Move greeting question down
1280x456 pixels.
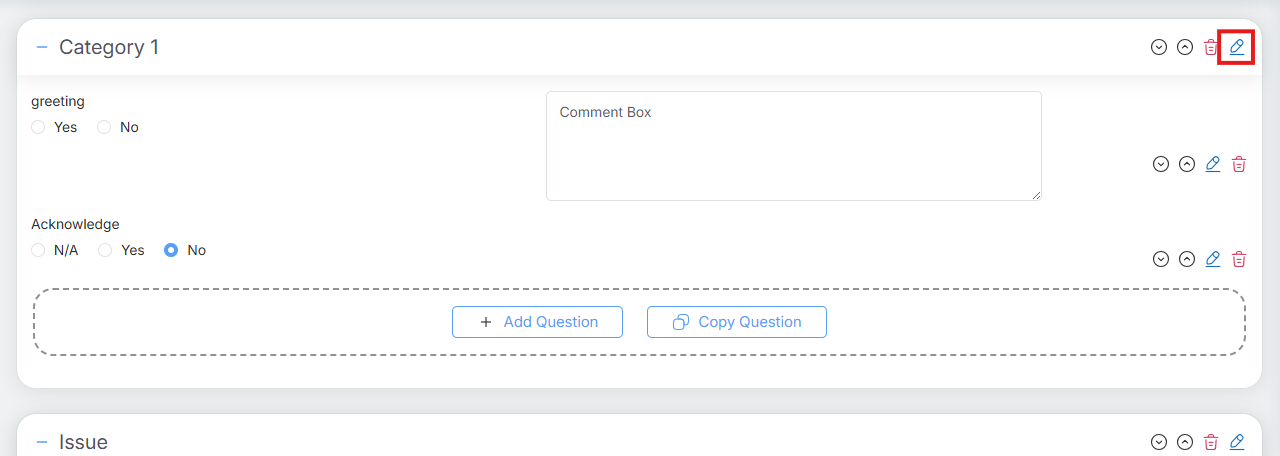[1161, 164]
